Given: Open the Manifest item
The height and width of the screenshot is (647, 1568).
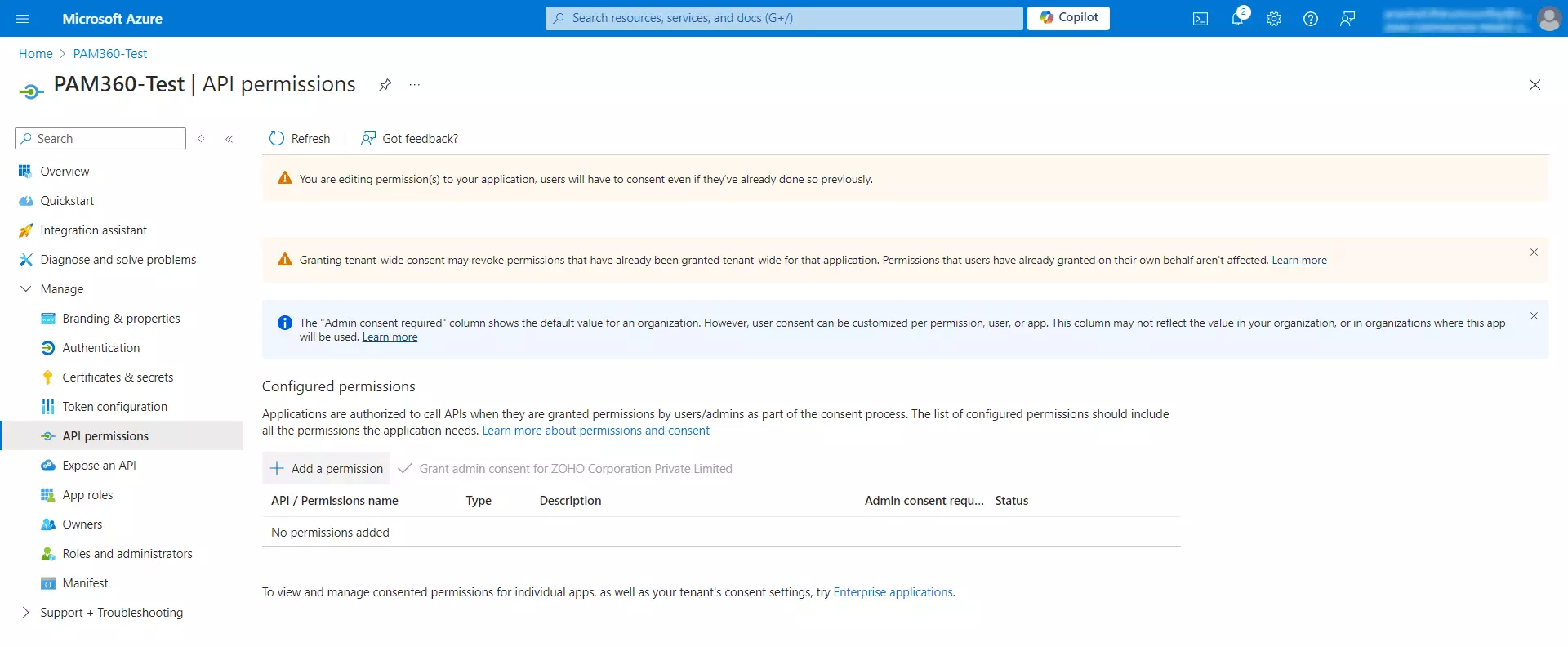Looking at the screenshot, I should [x=85, y=583].
